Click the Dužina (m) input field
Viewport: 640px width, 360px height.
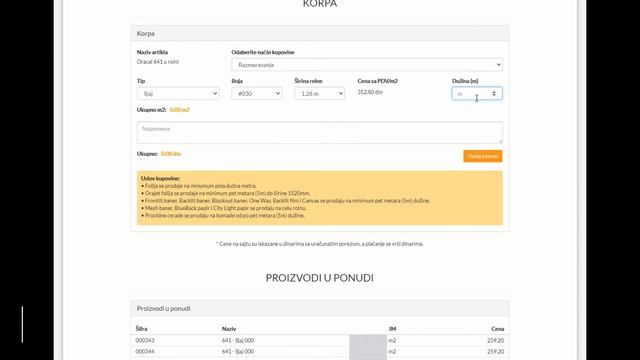pyautogui.click(x=477, y=93)
